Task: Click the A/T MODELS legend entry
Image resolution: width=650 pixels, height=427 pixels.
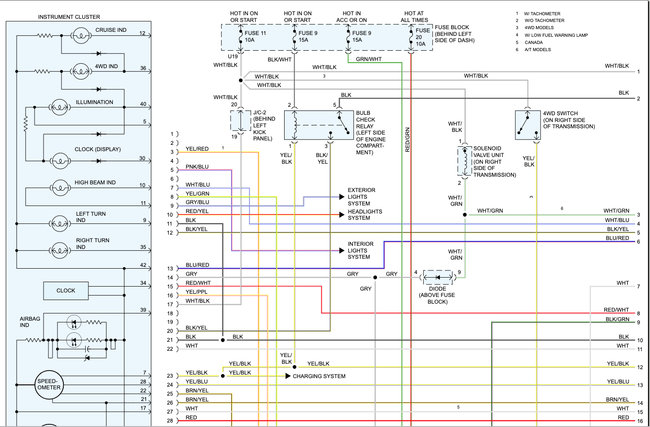Action: click(x=538, y=49)
